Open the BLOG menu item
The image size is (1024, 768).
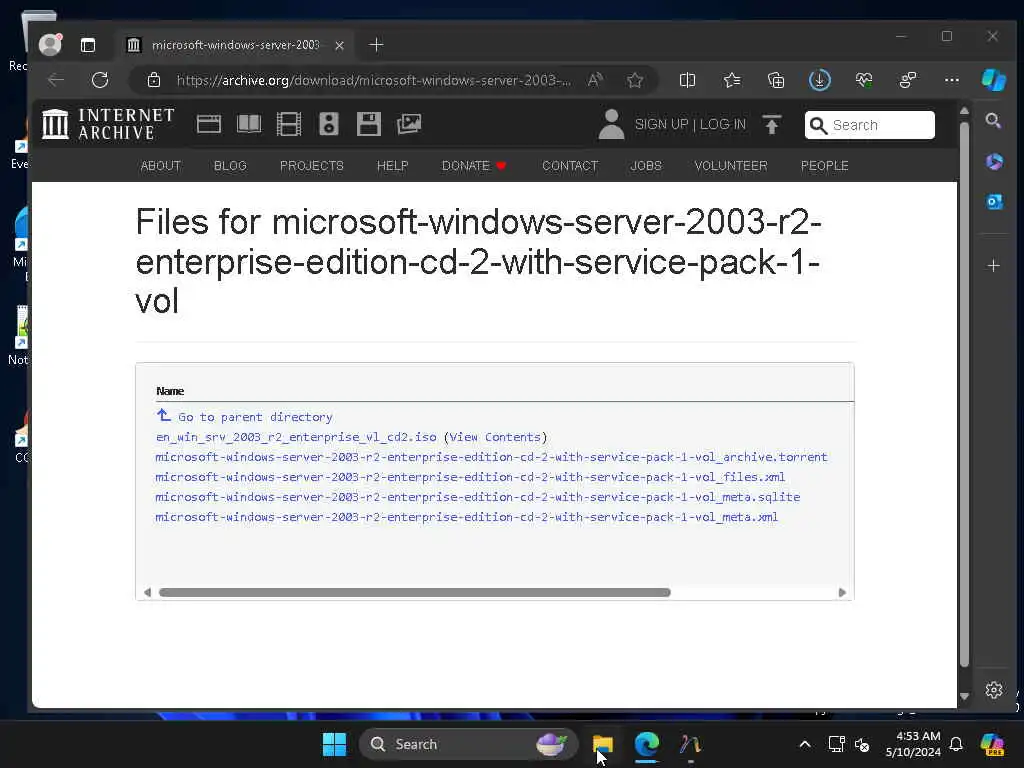point(231,166)
